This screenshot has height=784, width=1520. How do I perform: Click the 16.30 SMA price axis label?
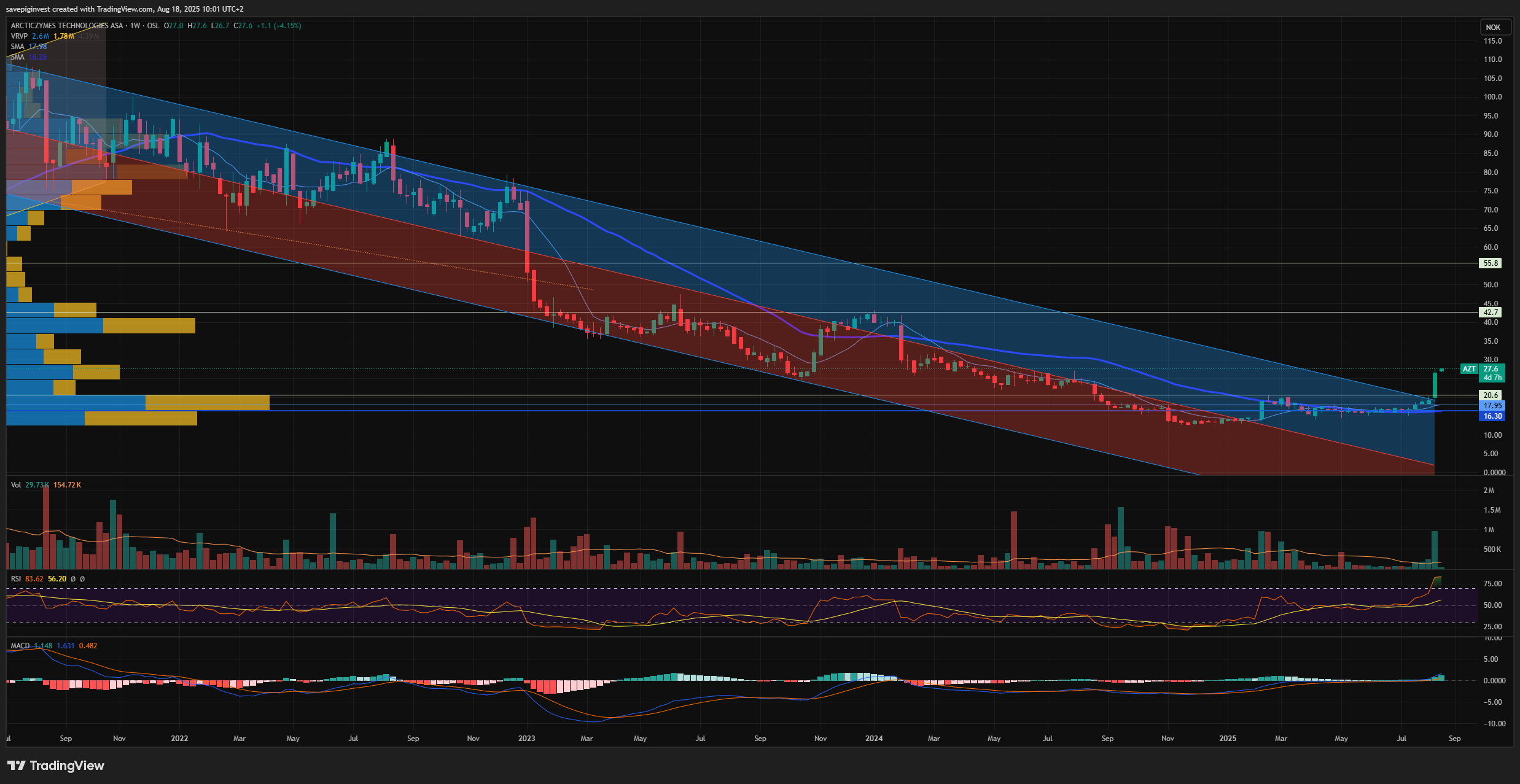pyautogui.click(x=1492, y=416)
